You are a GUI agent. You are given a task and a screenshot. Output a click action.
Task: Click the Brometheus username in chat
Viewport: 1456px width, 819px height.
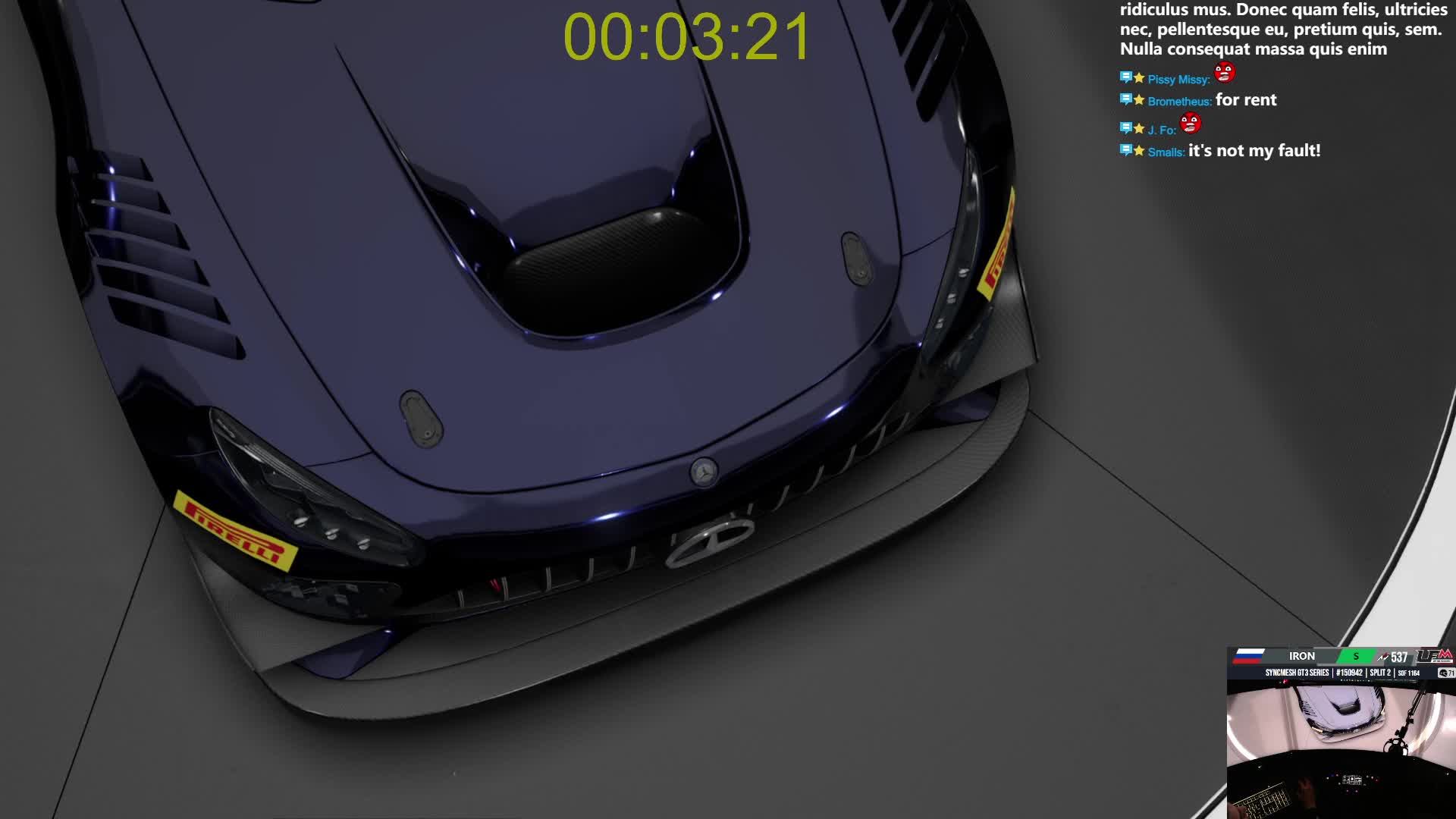coord(1178,102)
